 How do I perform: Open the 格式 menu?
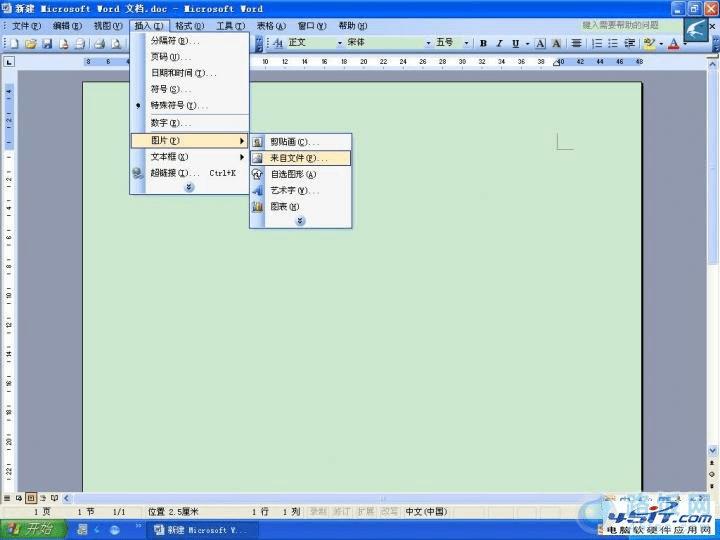tap(190, 26)
